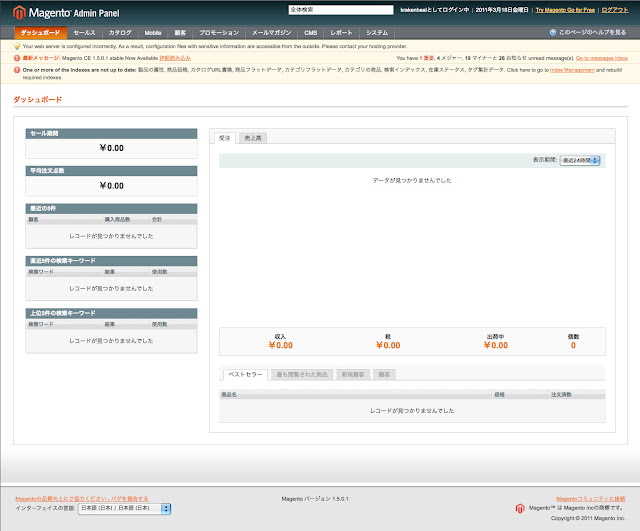Click the Magento バージョン 1.5.0.1 text
640x531 pixels.
tap(315, 499)
